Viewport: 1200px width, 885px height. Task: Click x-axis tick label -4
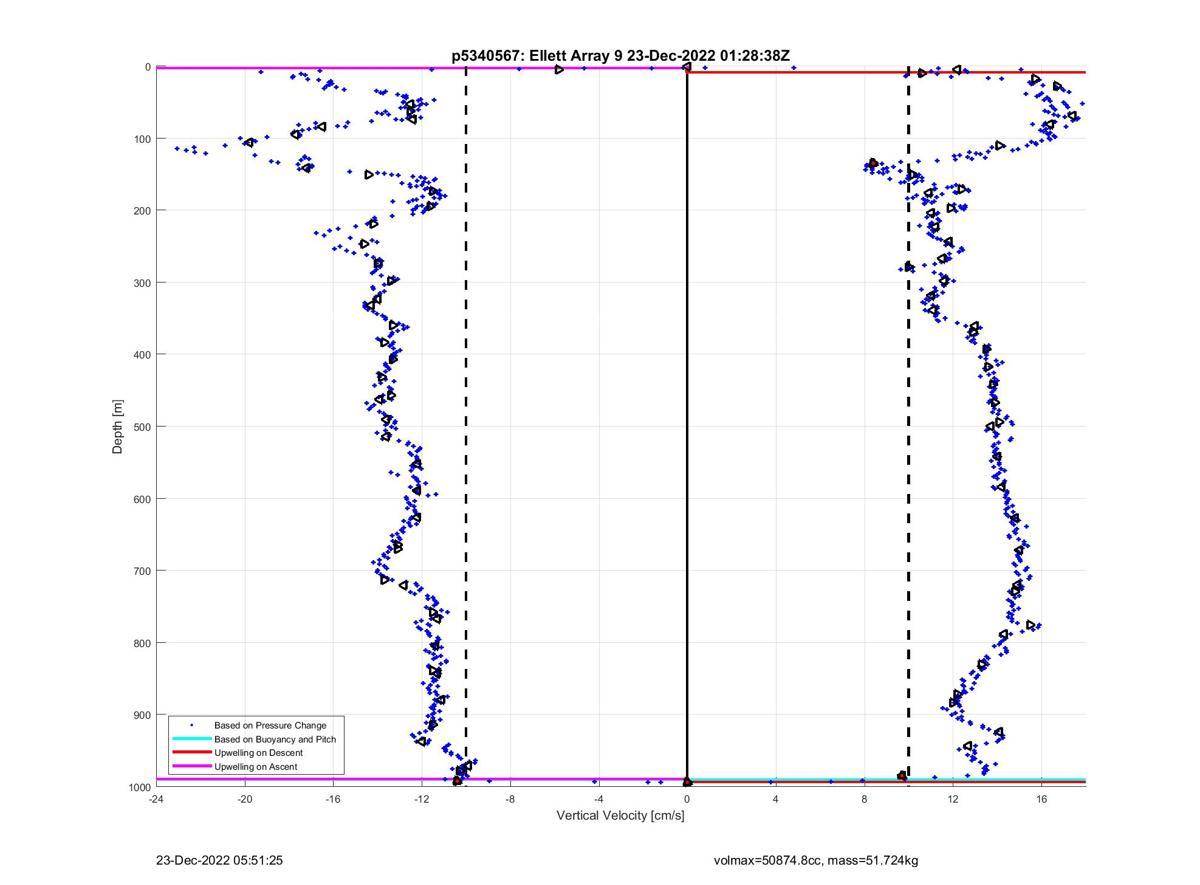point(598,799)
